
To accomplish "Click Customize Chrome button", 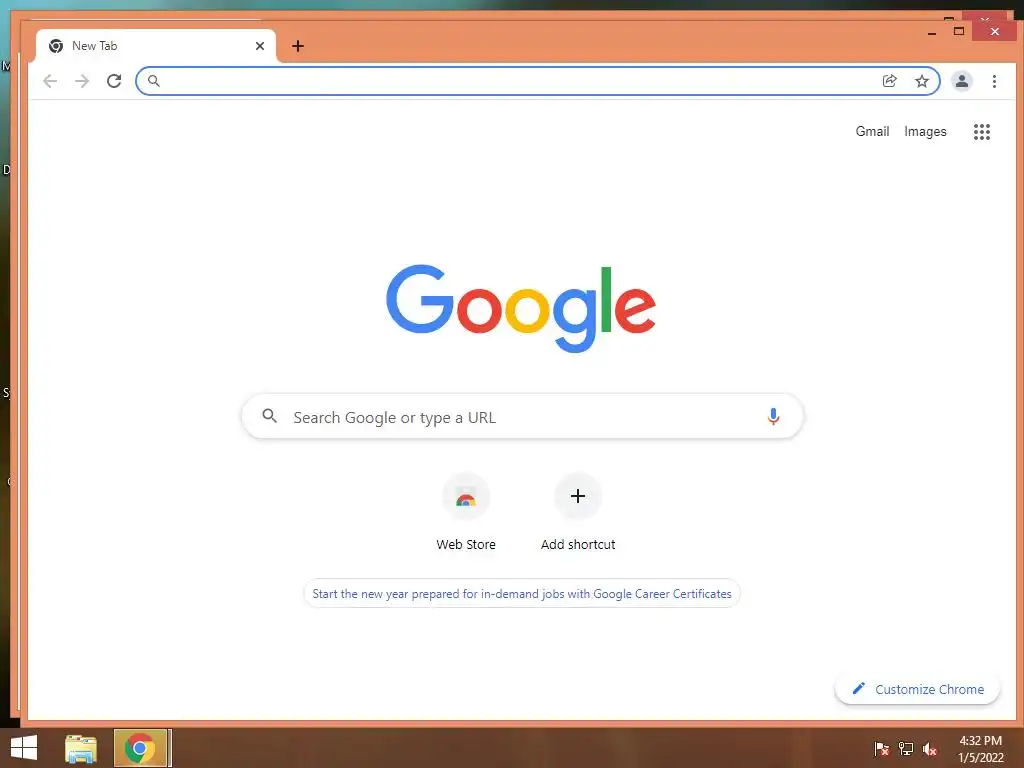I will 918,689.
